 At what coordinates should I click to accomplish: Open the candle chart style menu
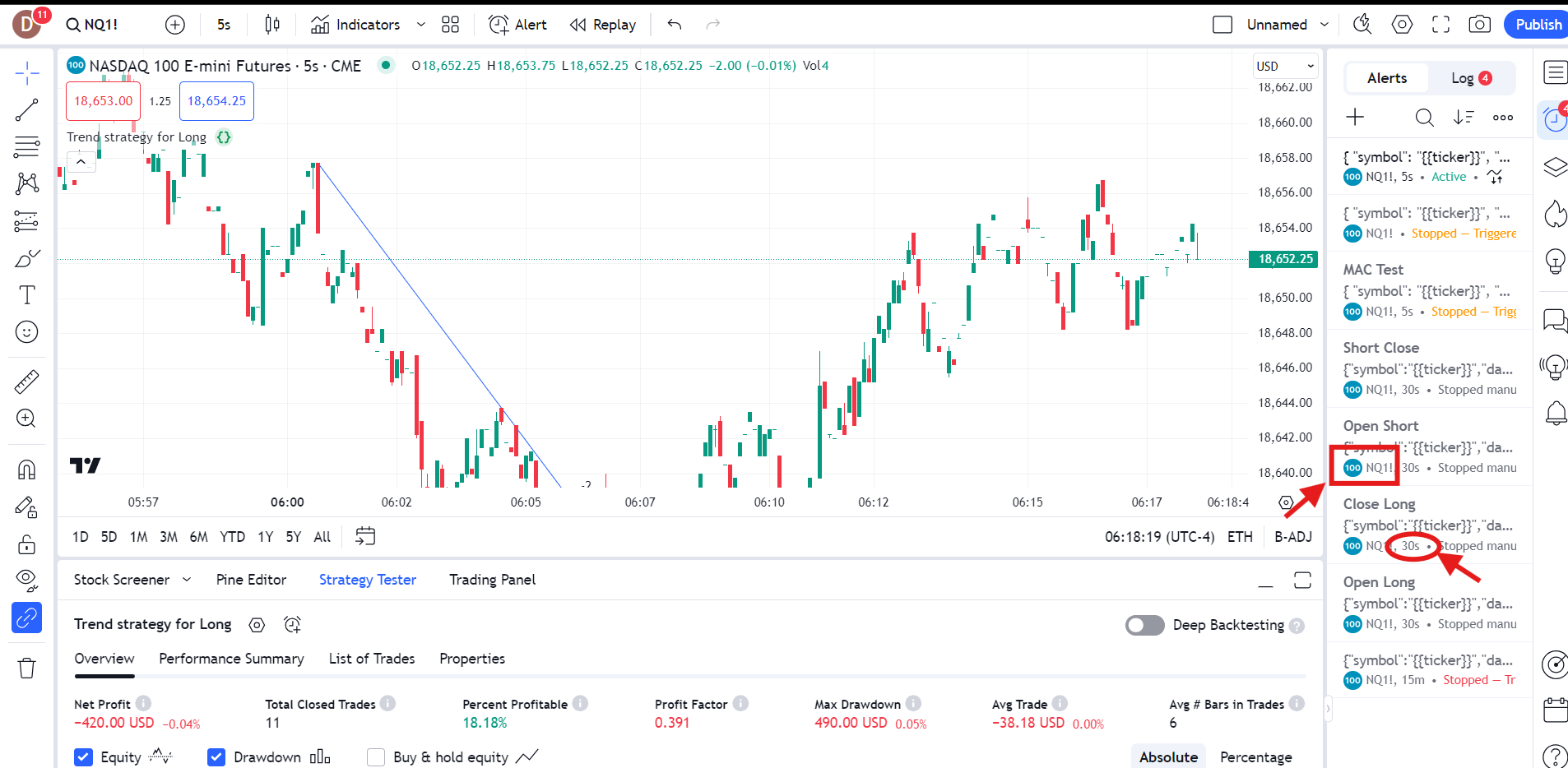[272, 25]
